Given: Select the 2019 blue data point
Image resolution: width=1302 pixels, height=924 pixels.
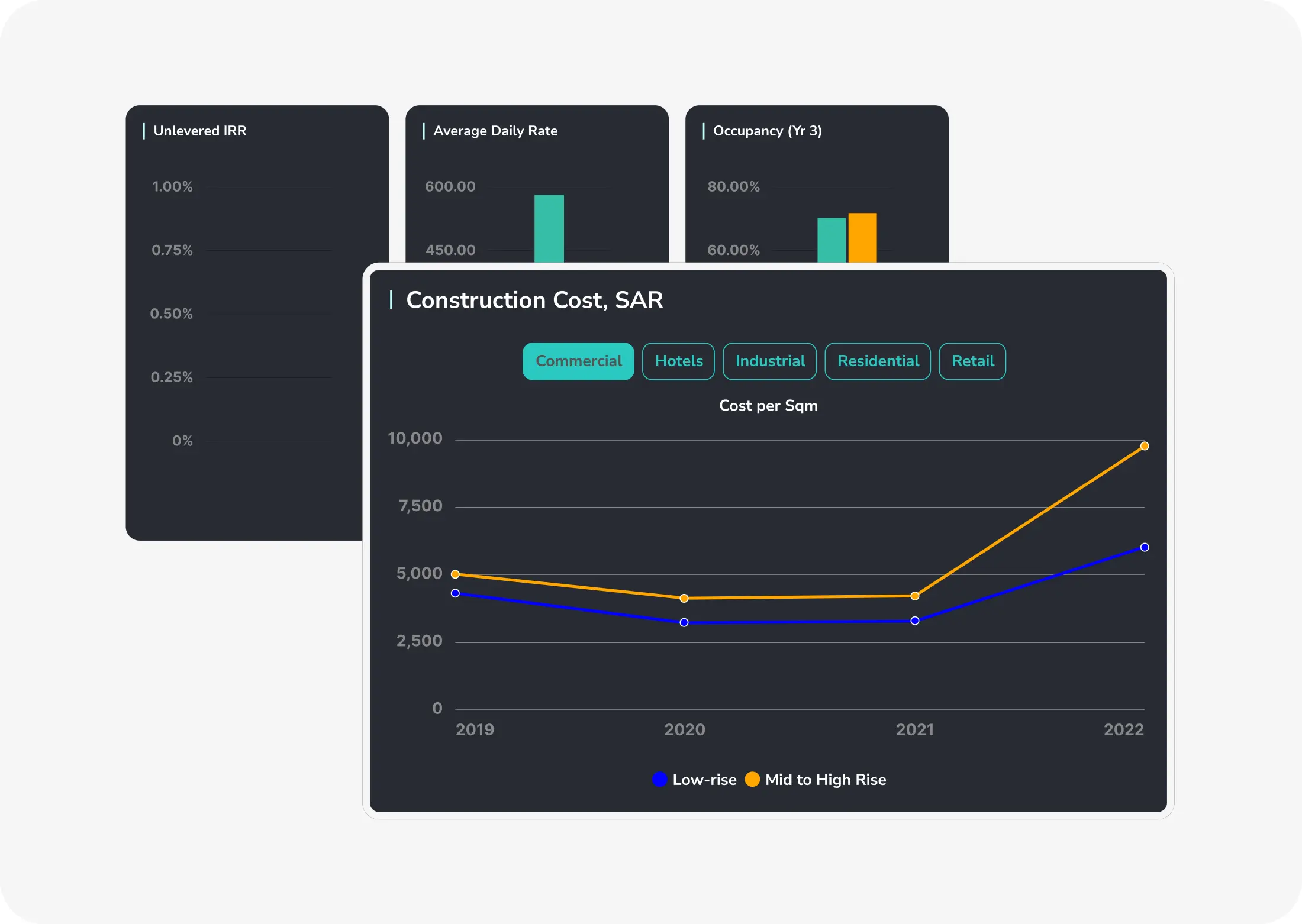Looking at the screenshot, I should [x=455, y=593].
